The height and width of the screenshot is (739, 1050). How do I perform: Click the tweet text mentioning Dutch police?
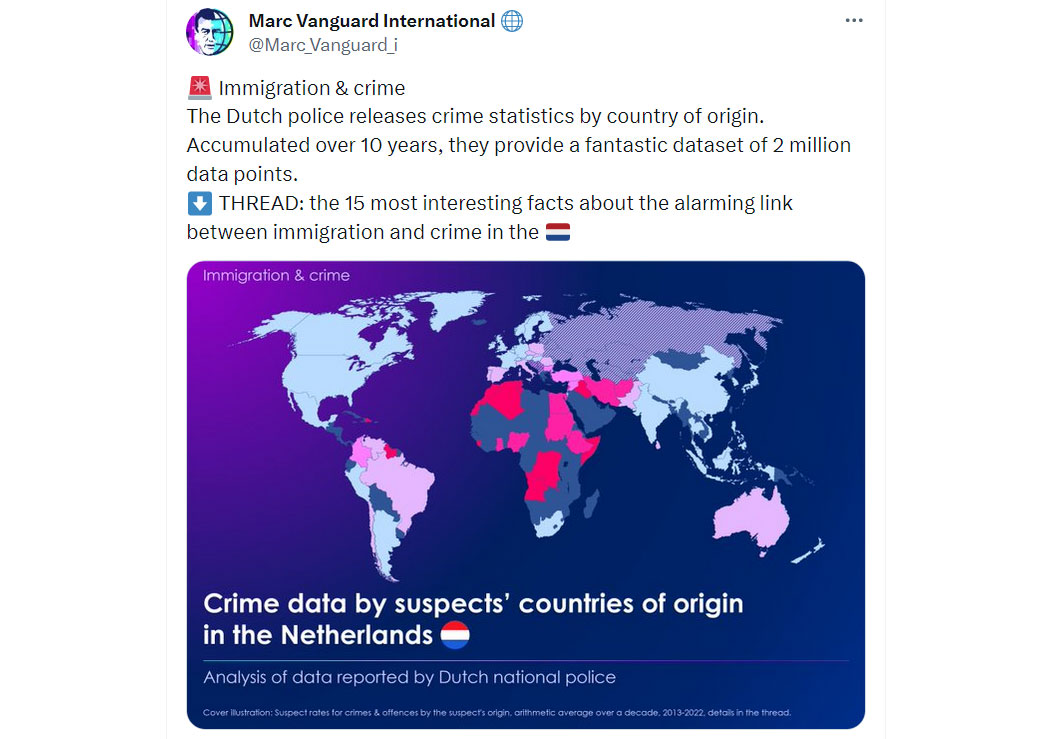pos(475,116)
